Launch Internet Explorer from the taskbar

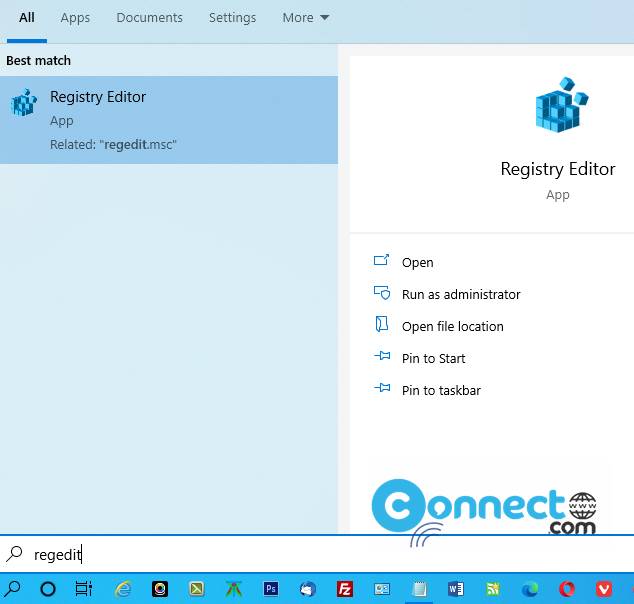123,589
